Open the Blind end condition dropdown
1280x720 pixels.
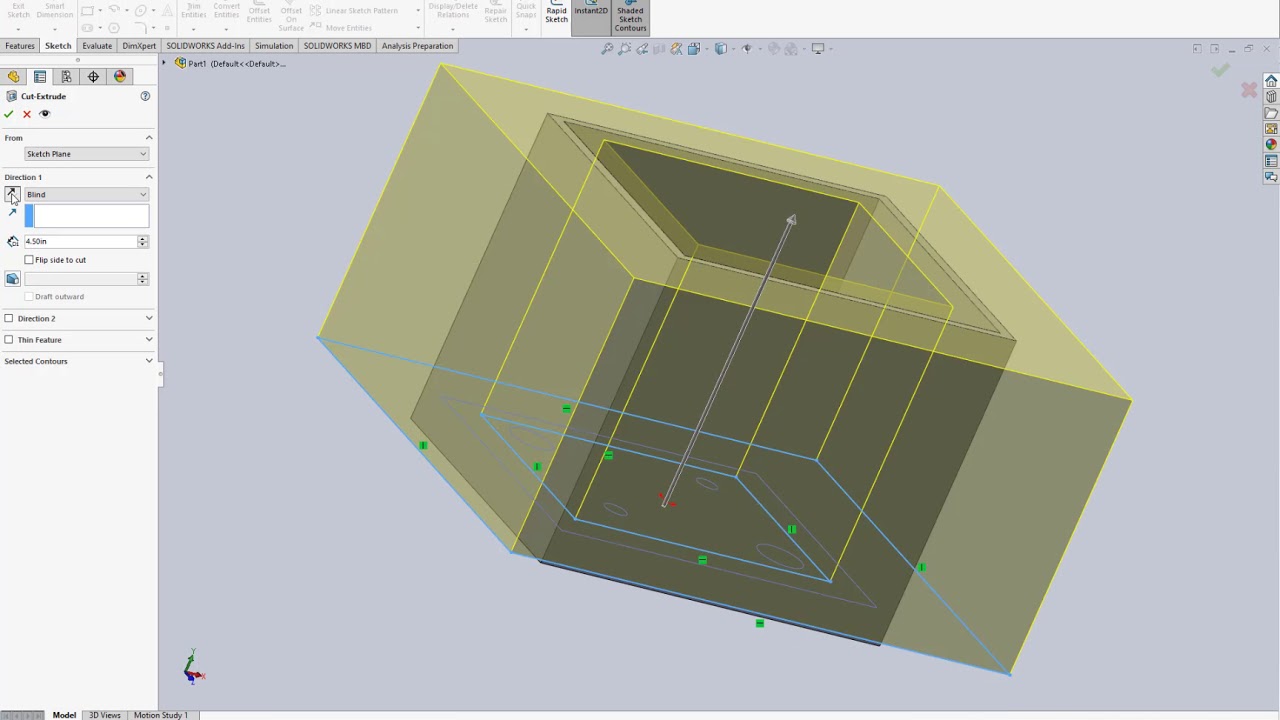click(86, 194)
